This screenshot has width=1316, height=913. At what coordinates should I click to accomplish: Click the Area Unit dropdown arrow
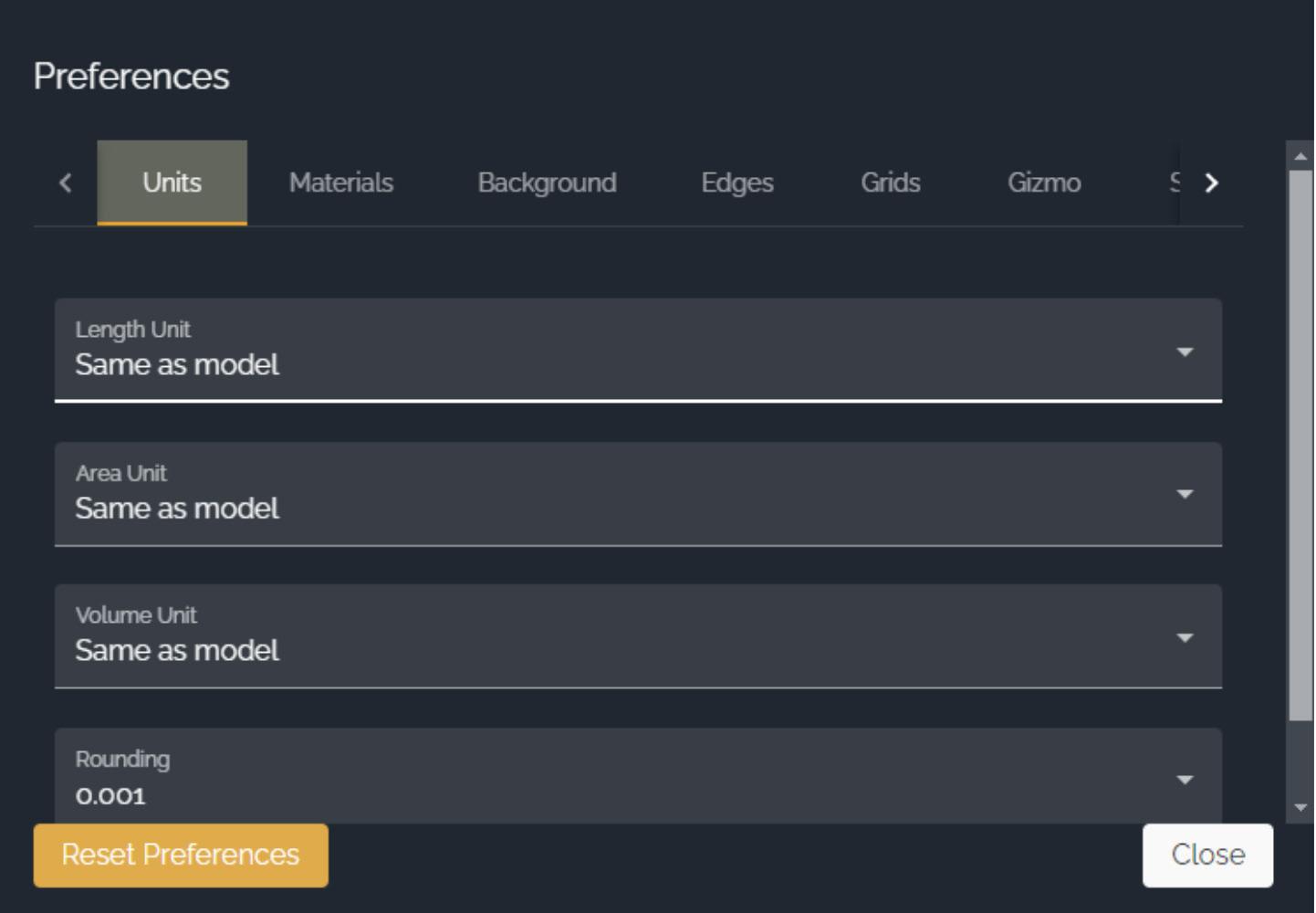[1185, 494]
